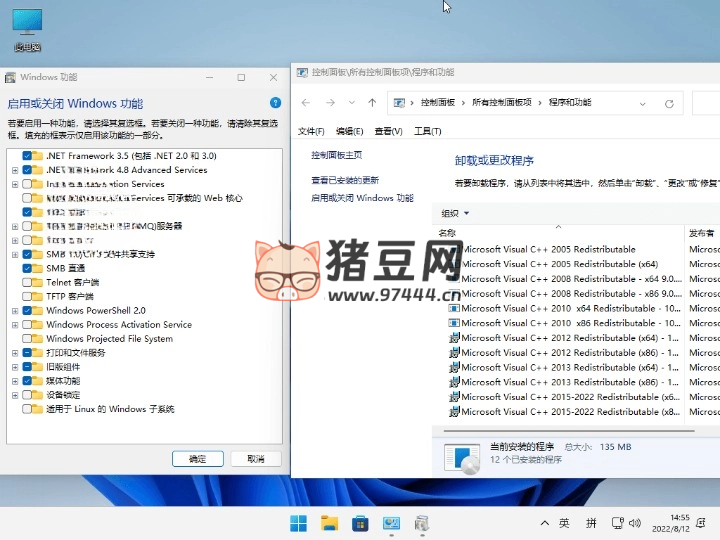Expand the .NET Framework 4.8 Advanced Services node
Viewport: 720px width, 540px height.
[15, 170]
